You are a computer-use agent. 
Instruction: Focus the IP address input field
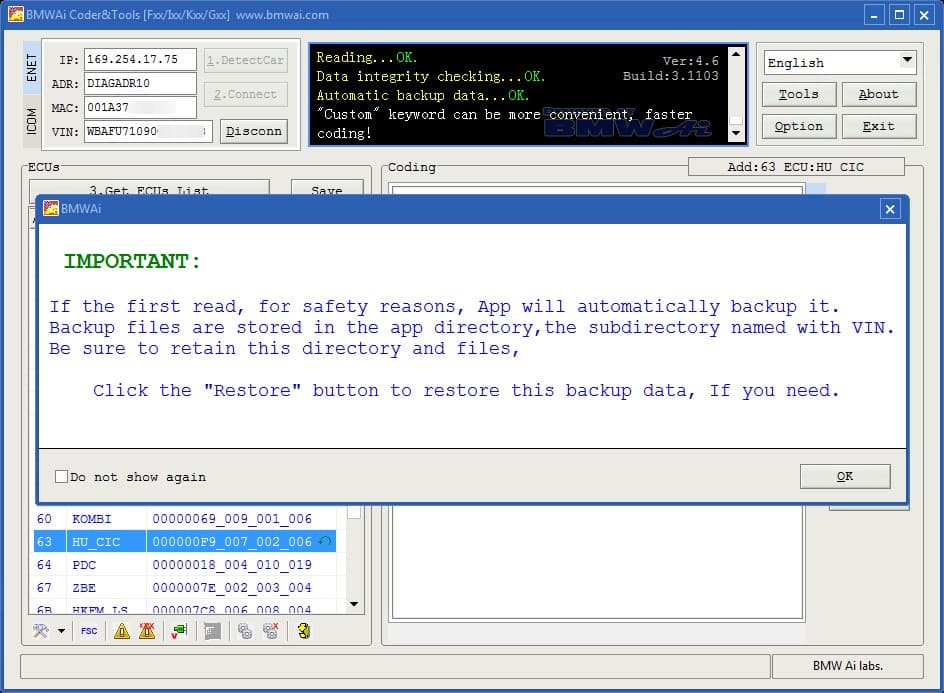140,60
